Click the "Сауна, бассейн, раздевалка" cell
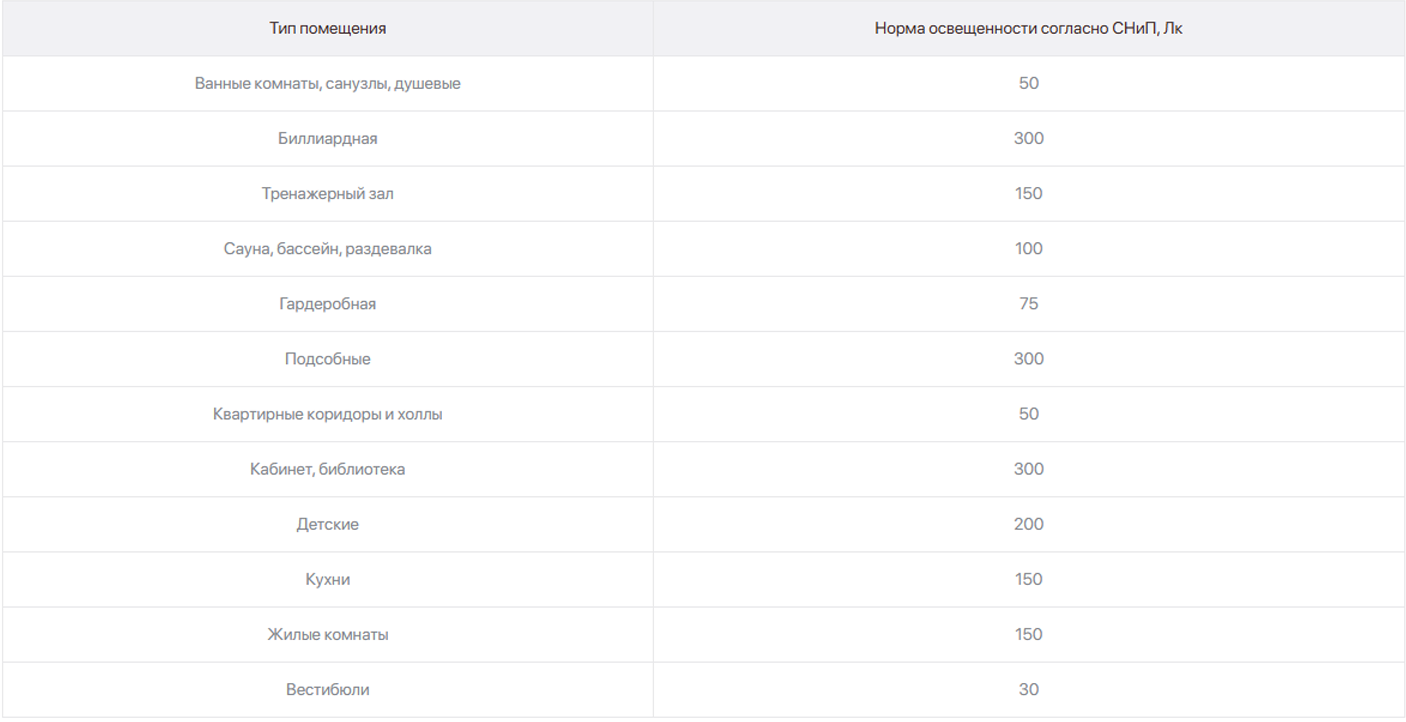This screenshot has height=722, width=1406. click(x=327, y=248)
